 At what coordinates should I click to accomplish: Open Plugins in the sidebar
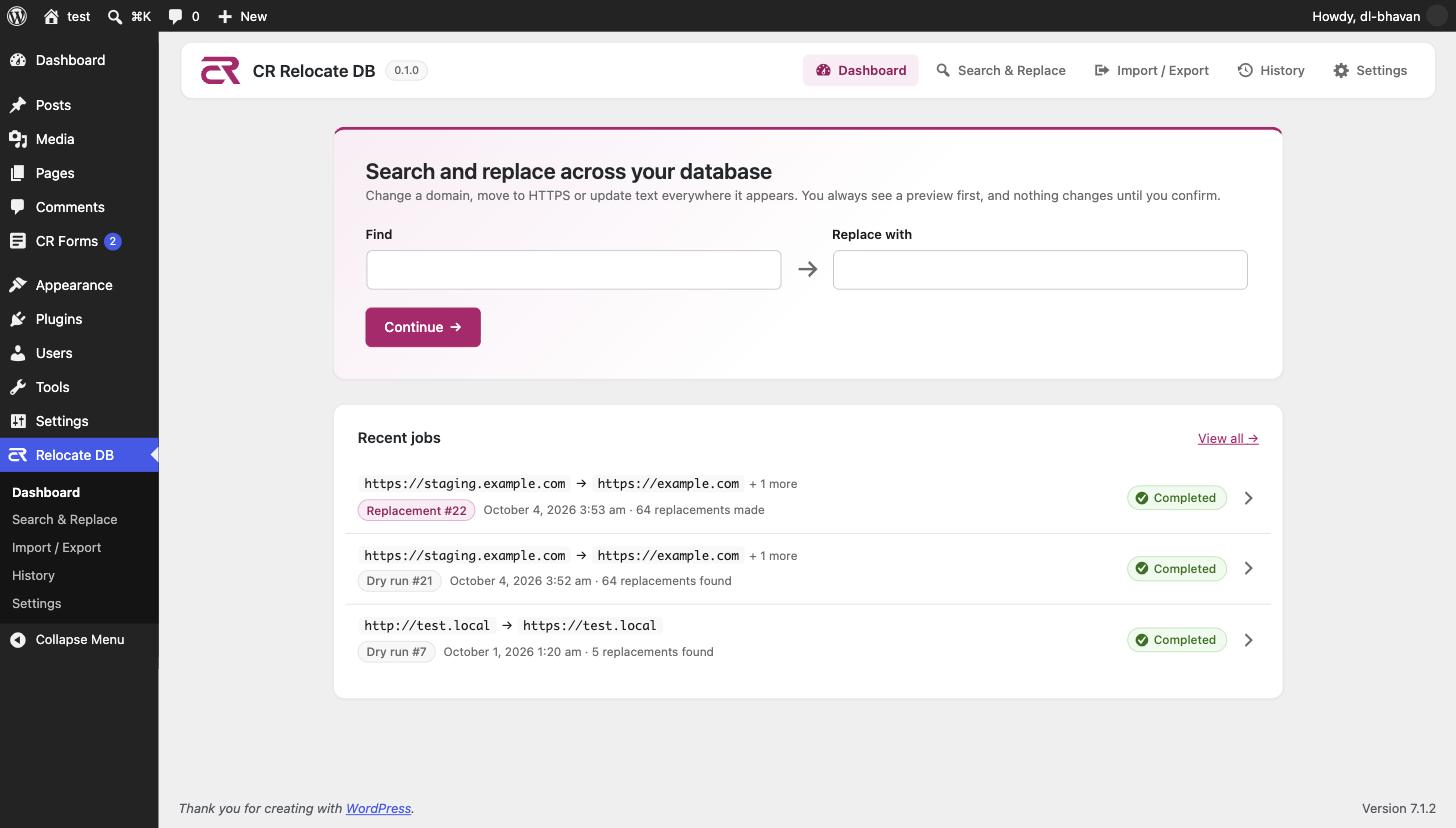tap(79, 319)
